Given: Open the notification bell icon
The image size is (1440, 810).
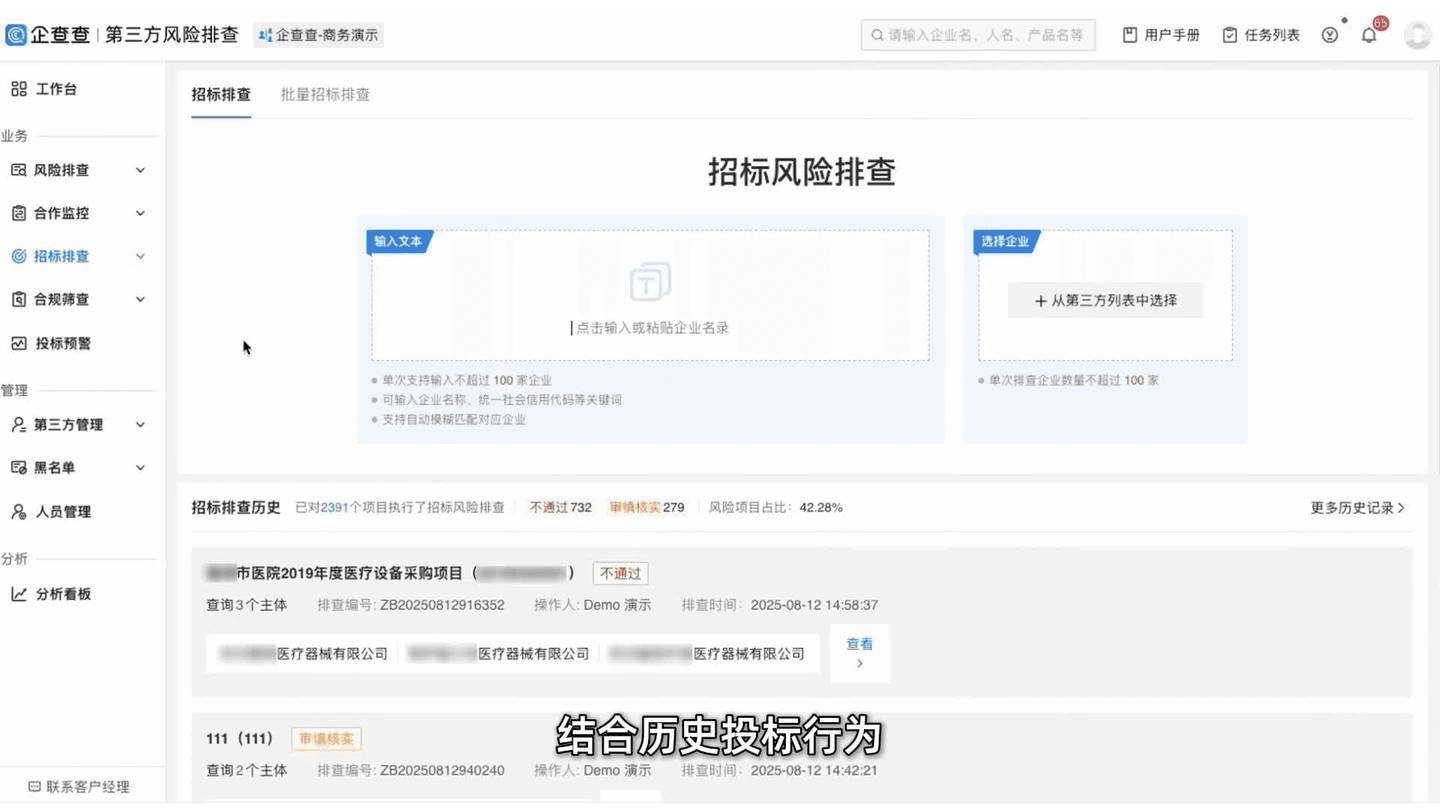Looking at the screenshot, I should click(1369, 35).
